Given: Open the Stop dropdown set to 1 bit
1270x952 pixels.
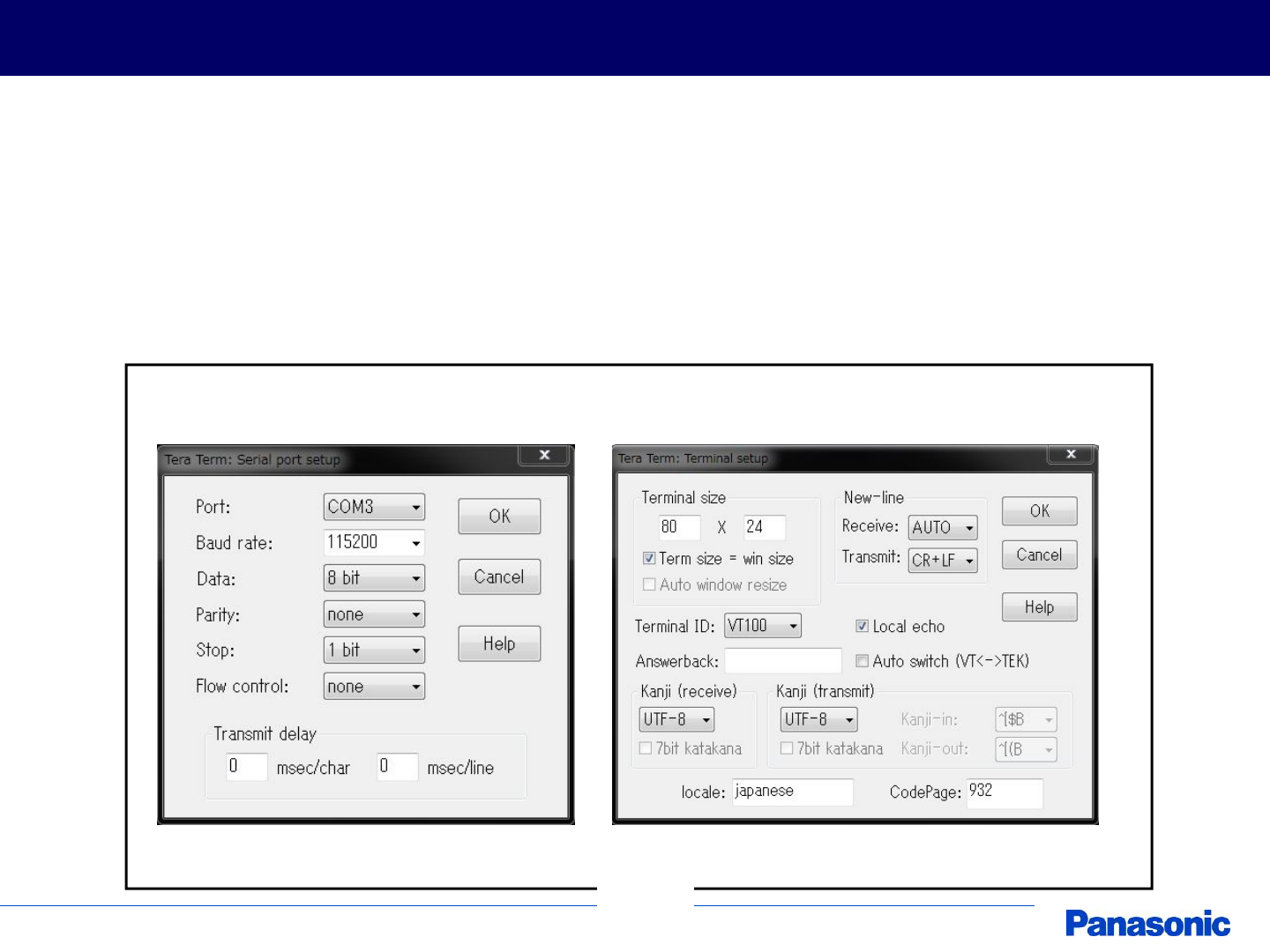Looking at the screenshot, I should (374, 651).
